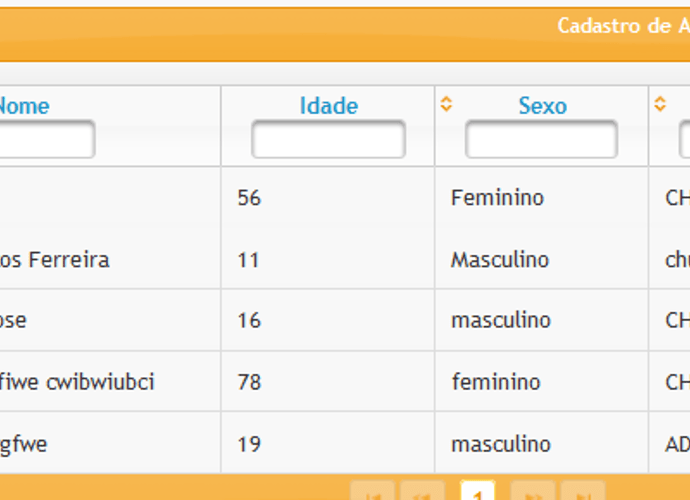
Task: Click the Sexo column sort icon
Action: pos(446,103)
